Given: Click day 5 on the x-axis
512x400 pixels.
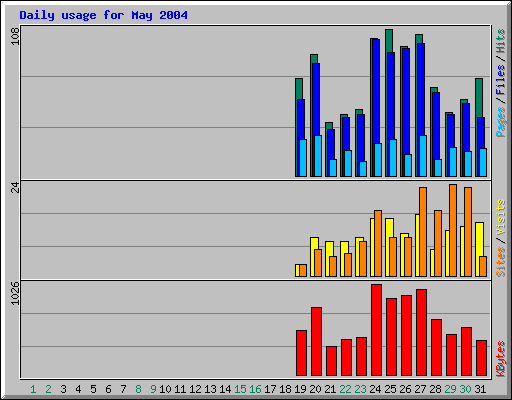Looking at the screenshot, I should (x=93, y=389).
